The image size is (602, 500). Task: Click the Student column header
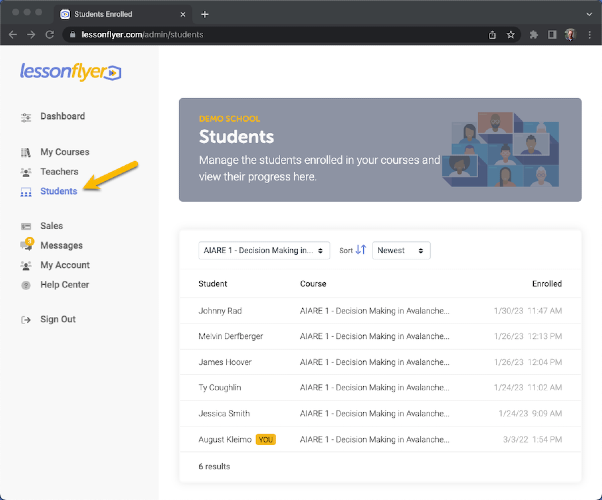coord(213,284)
